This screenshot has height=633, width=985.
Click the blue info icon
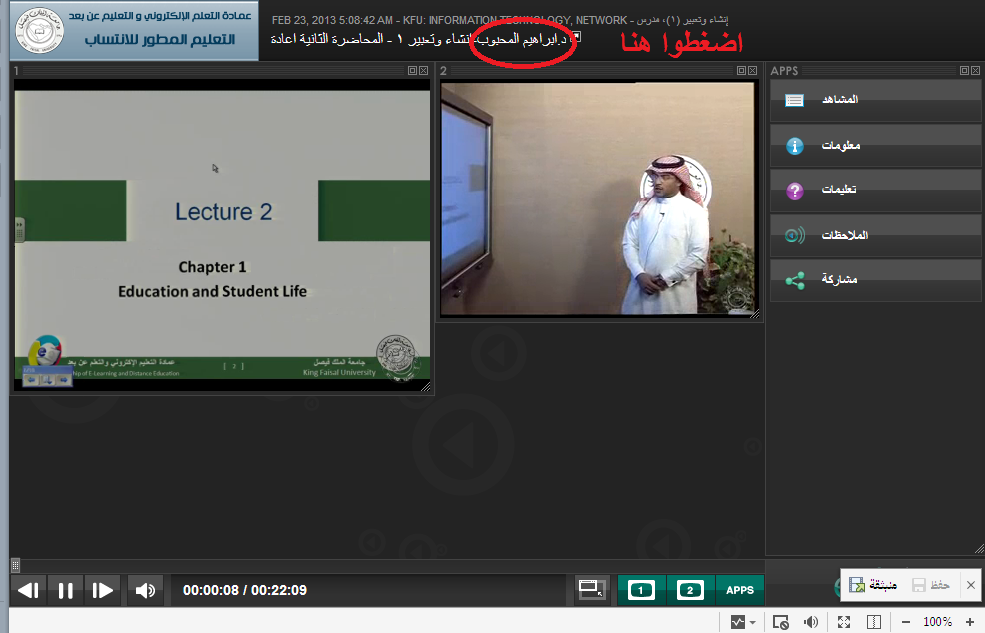pos(795,146)
